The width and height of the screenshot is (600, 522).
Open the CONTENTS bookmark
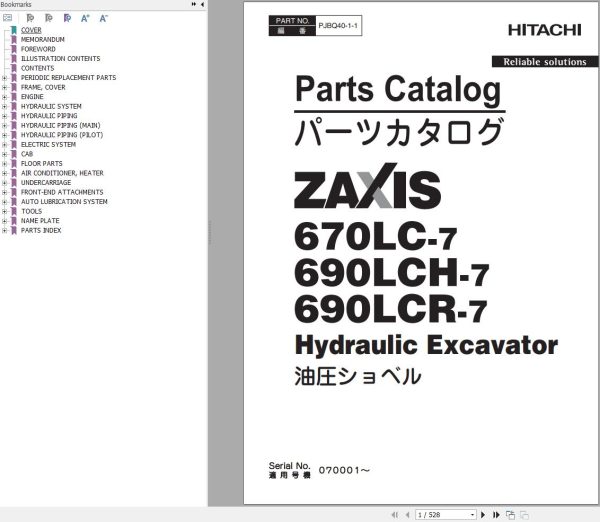38,68
